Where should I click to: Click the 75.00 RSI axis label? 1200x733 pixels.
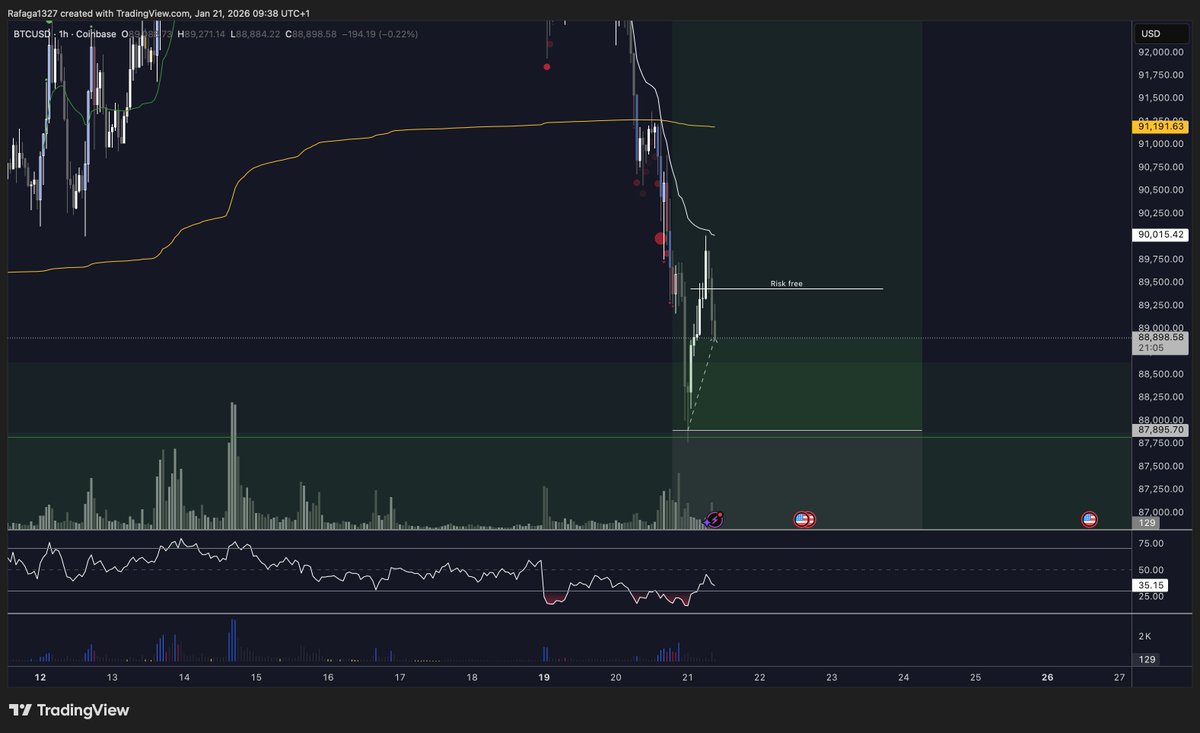(x=1151, y=544)
